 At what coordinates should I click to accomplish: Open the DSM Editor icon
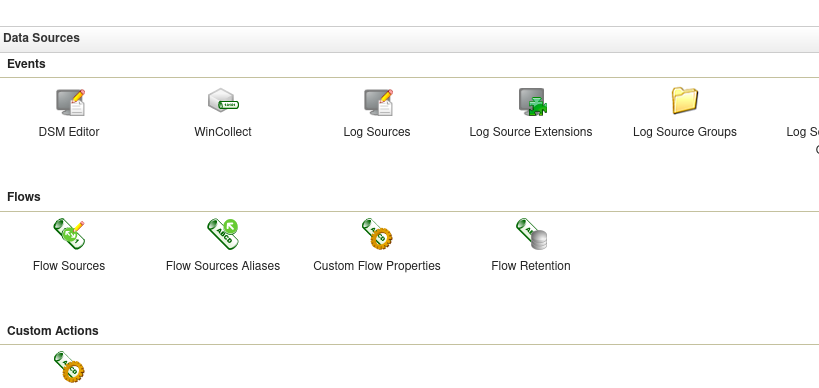click(71, 102)
